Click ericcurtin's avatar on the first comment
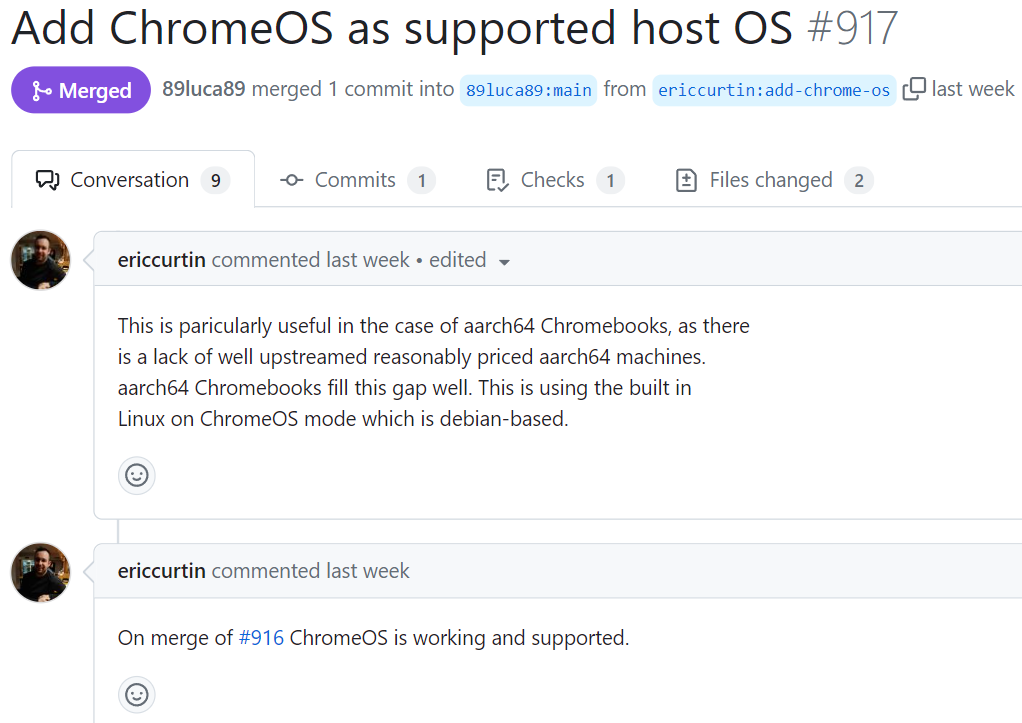This screenshot has height=723, width=1022. 40,260
